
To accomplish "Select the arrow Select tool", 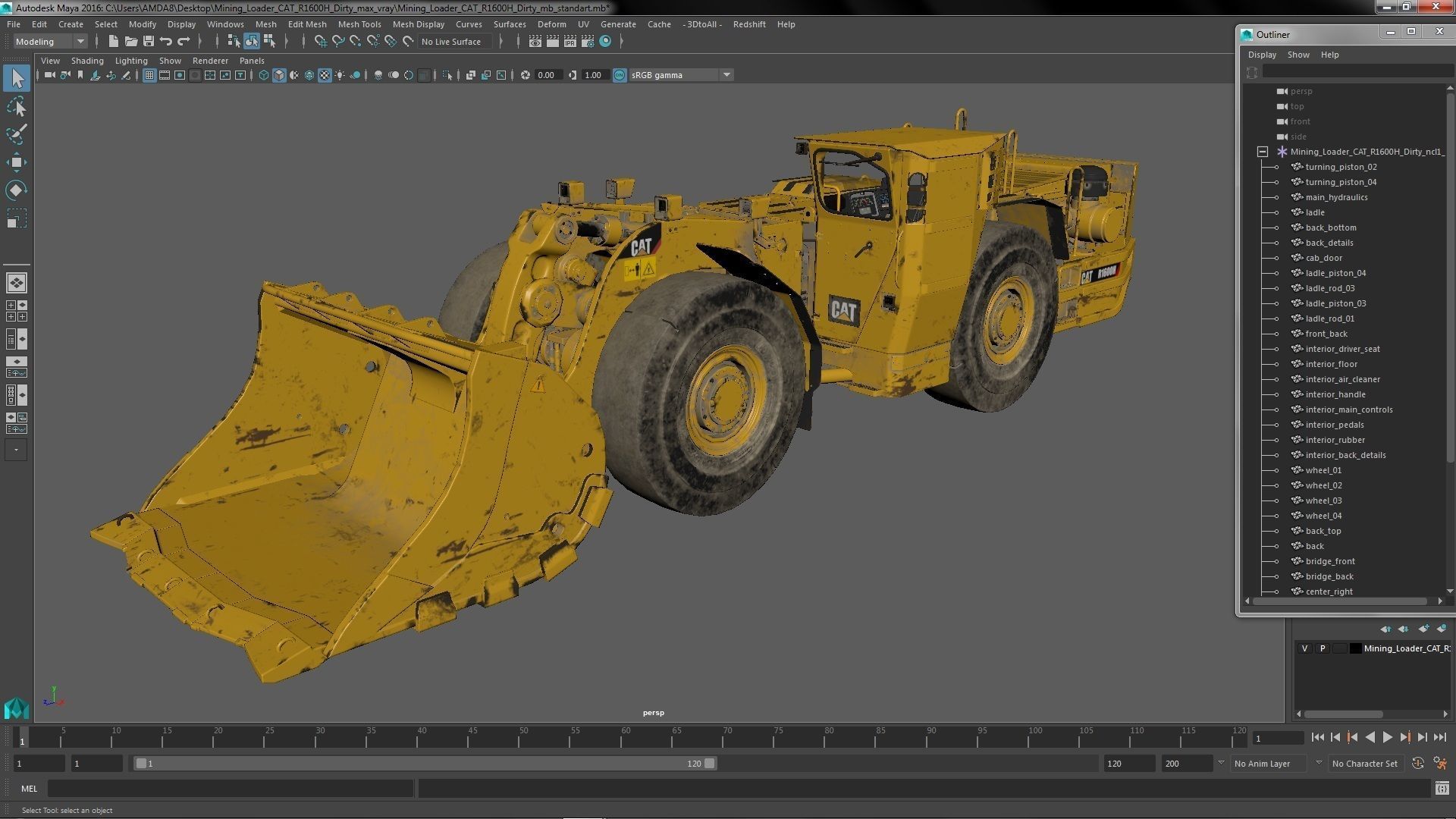I will [17, 78].
